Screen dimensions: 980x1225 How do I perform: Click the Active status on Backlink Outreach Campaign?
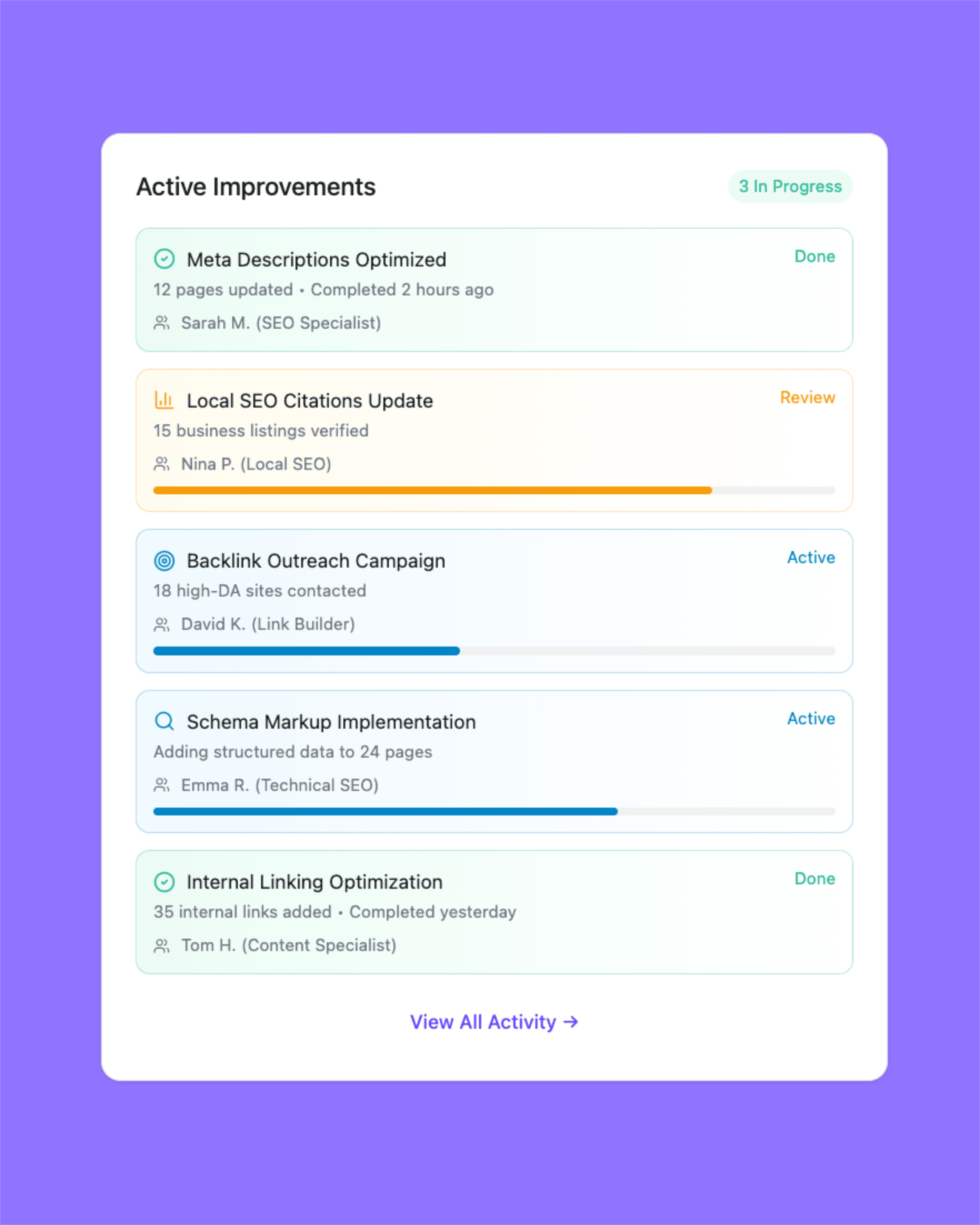click(x=811, y=557)
